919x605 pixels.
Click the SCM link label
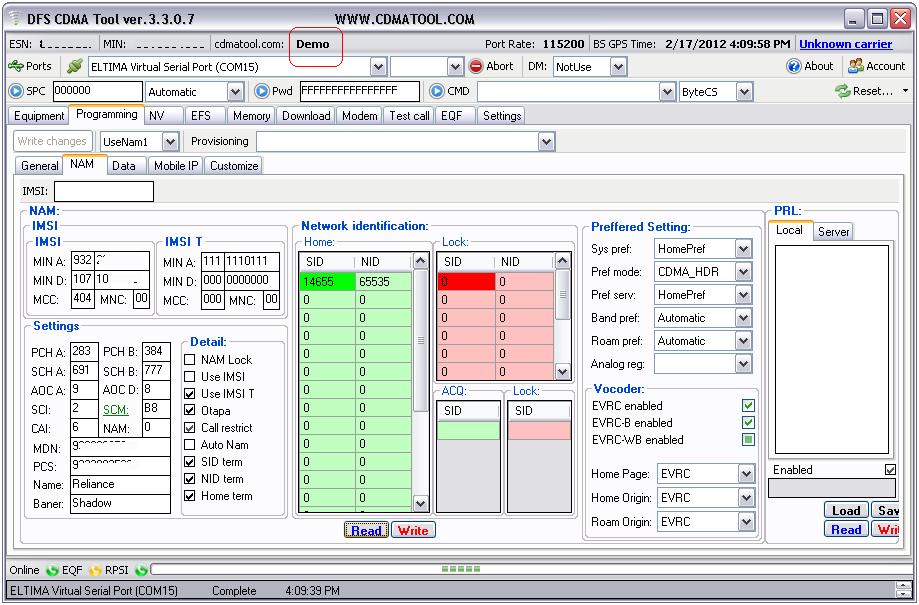coord(116,410)
